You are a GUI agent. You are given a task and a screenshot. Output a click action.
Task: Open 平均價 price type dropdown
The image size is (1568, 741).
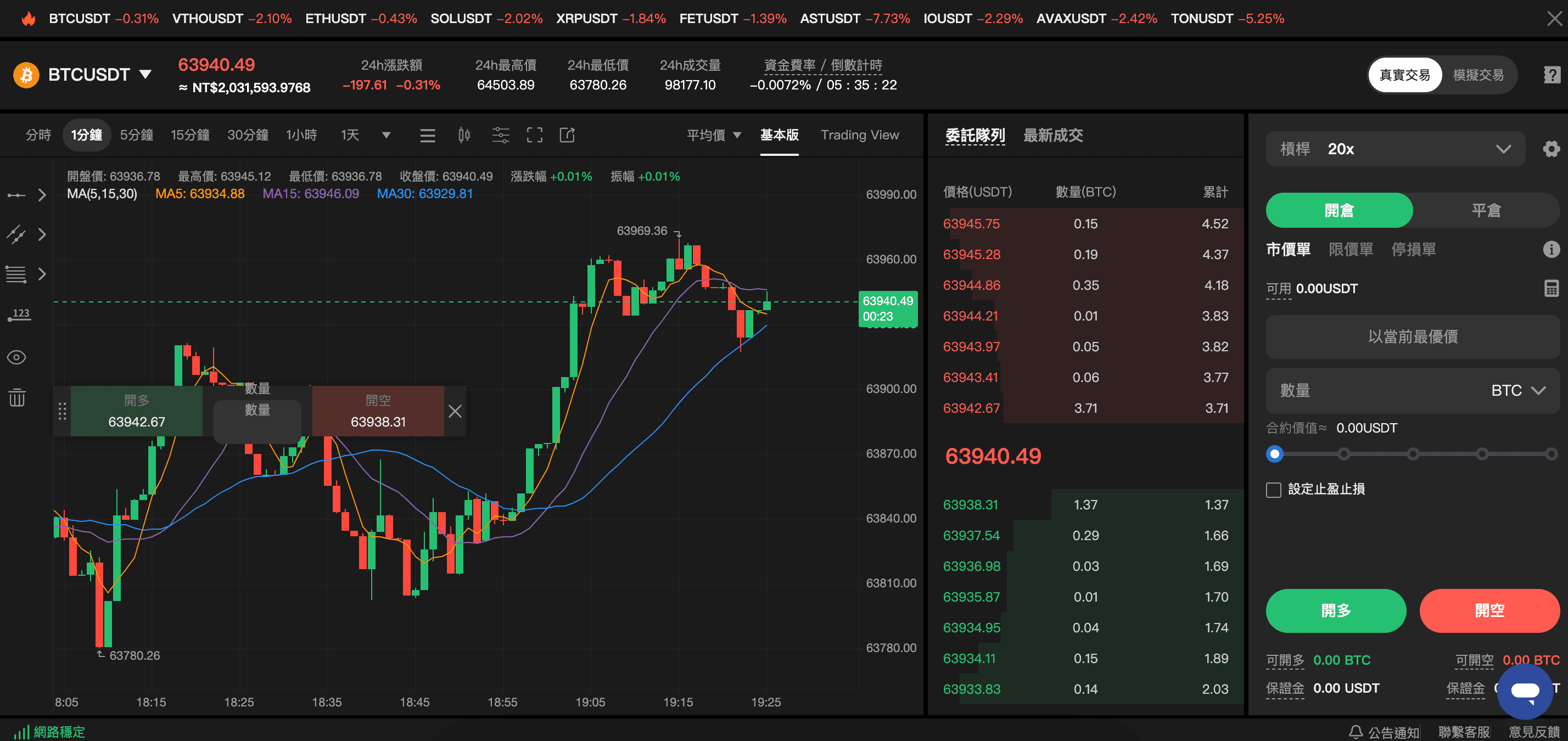pyautogui.click(x=714, y=135)
